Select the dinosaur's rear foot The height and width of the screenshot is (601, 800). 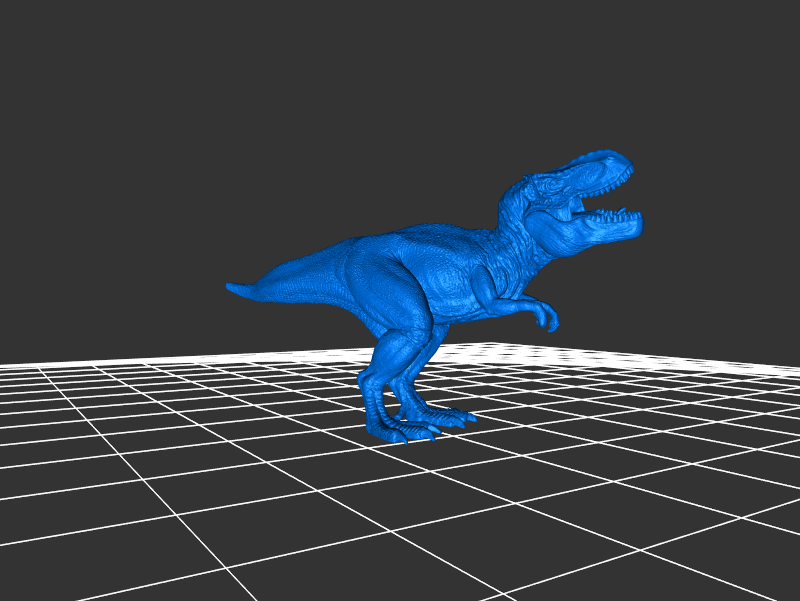(400, 432)
